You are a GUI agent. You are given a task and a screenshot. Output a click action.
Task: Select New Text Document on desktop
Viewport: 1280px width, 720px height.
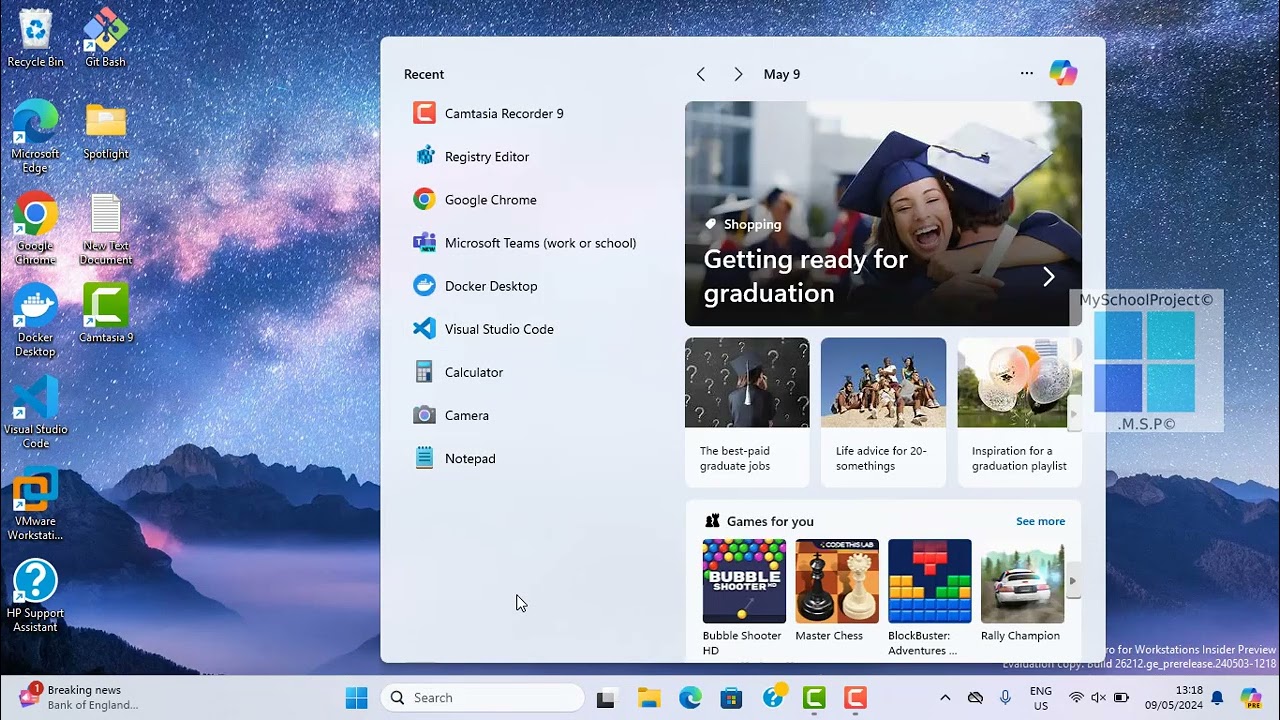105,230
